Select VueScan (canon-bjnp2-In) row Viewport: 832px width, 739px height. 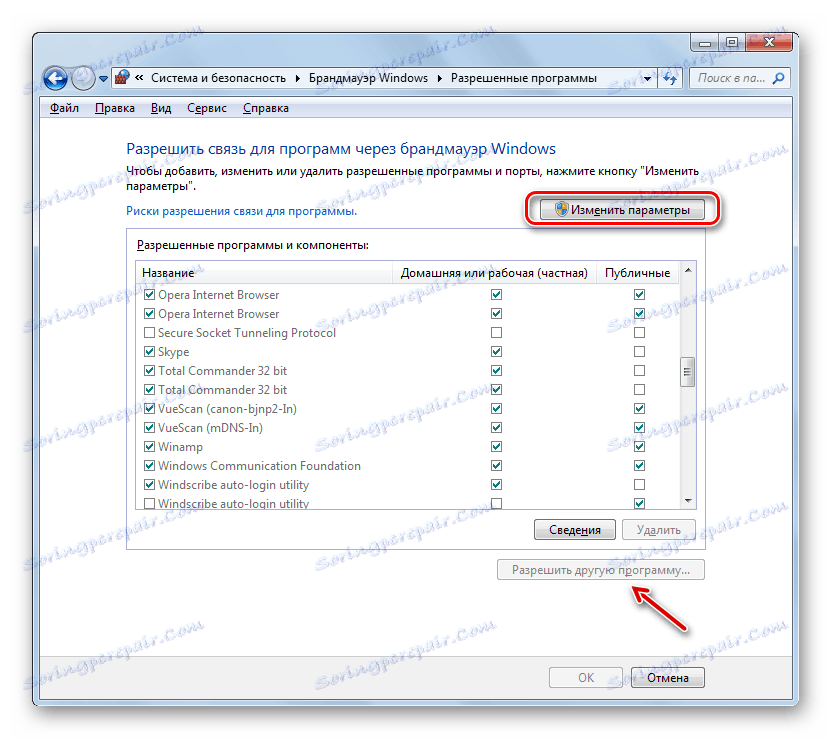pos(408,408)
